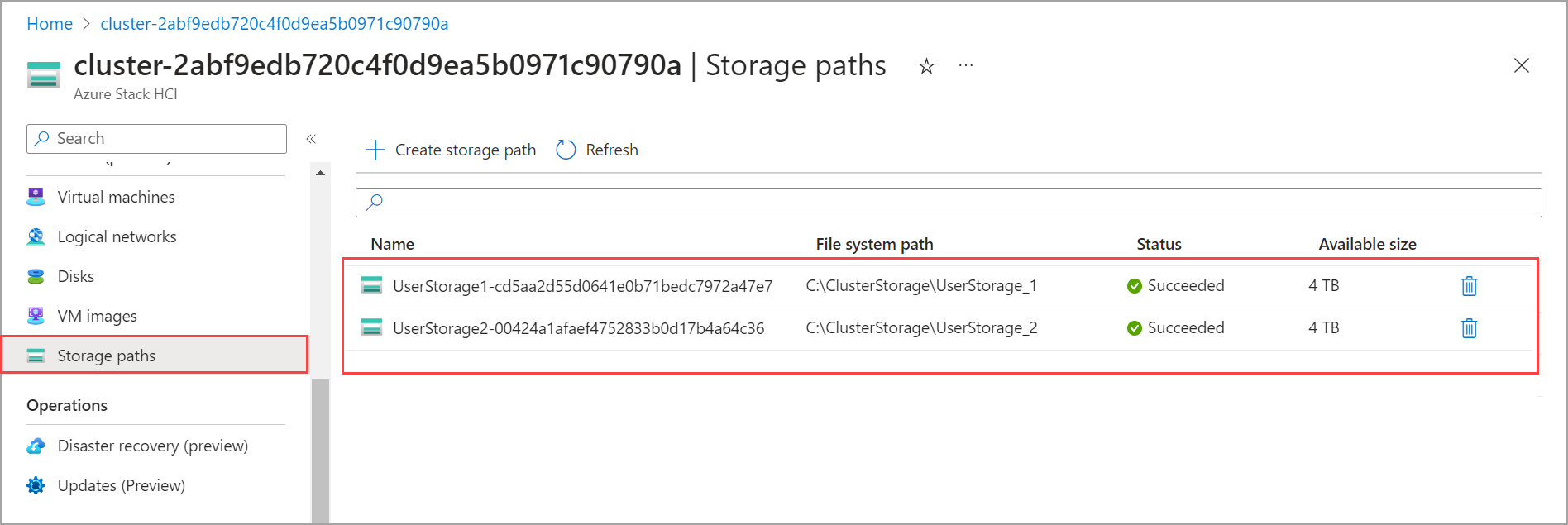Click the Refresh circular arrow icon

[x=566, y=150]
